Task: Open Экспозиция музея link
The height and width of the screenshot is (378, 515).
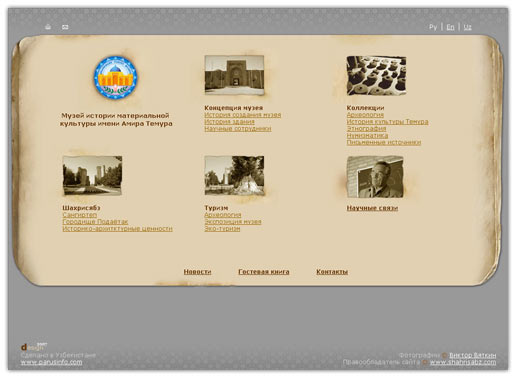Action: click(233, 222)
